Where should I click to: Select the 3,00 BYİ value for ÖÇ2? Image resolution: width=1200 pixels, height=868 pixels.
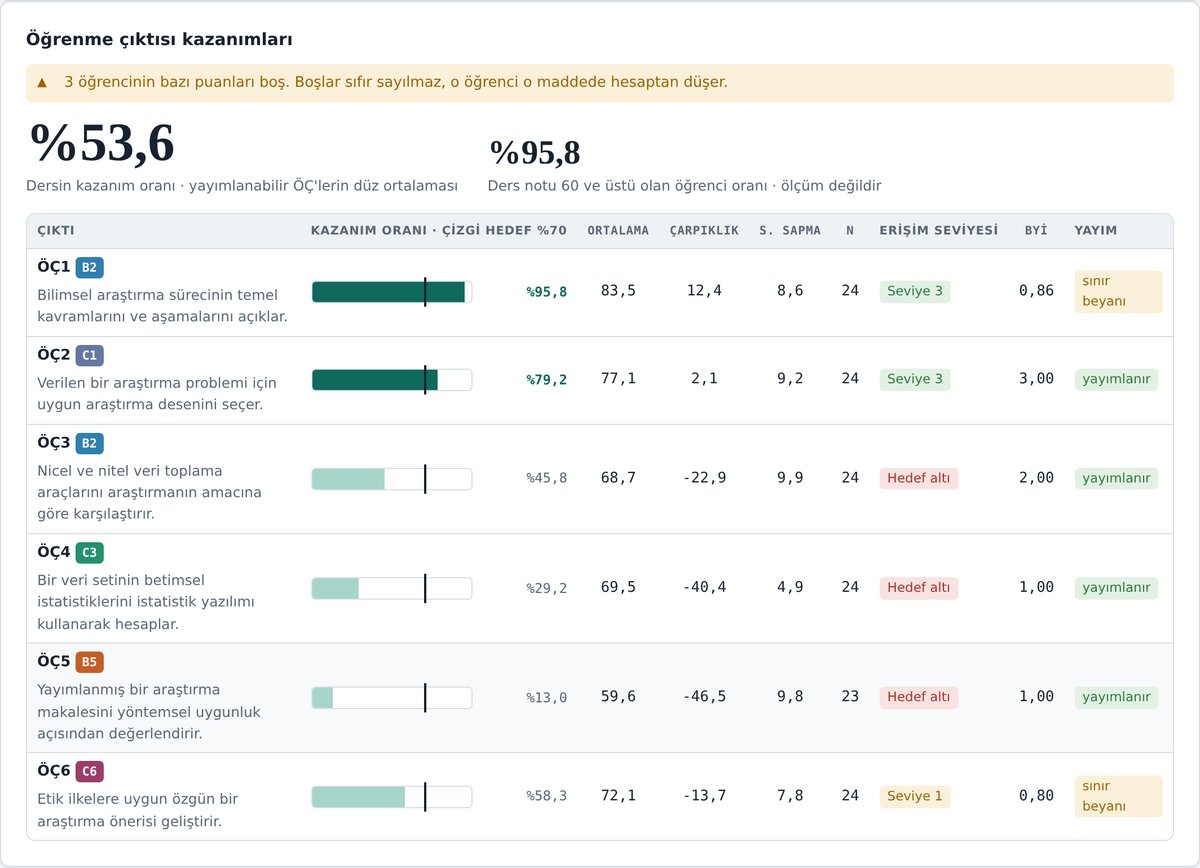tap(1036, 380)
